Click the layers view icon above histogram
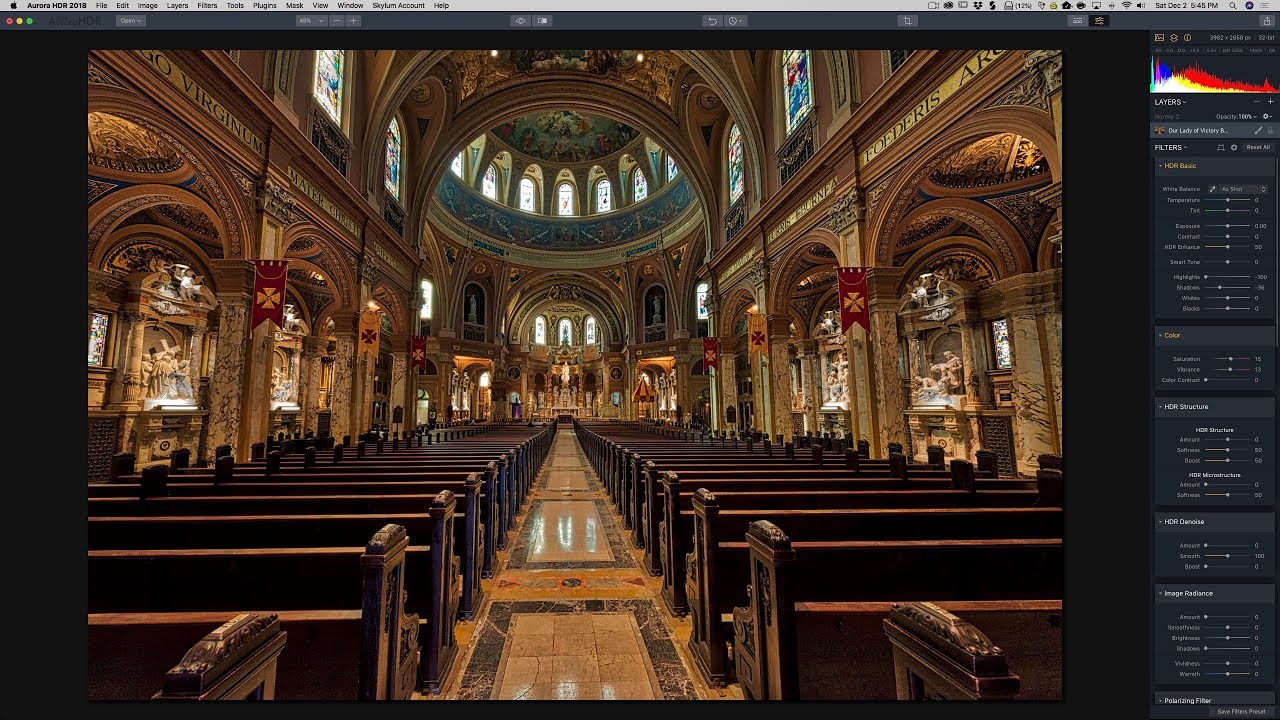The image size is (1280, 720). [1174, 38]
